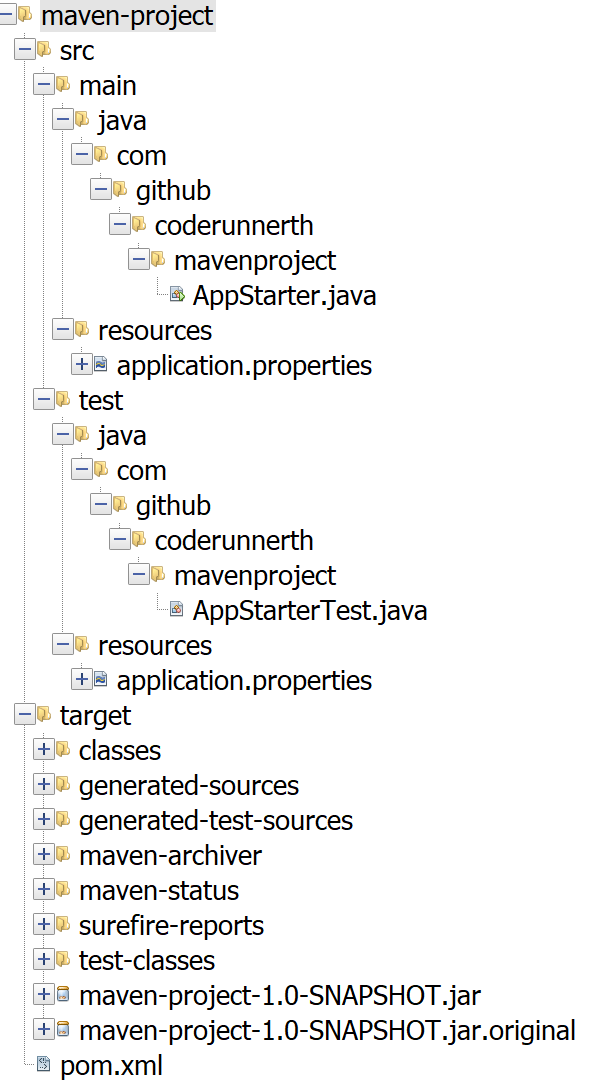
Task: Collapse the target folder
Action: click(25, 714)
